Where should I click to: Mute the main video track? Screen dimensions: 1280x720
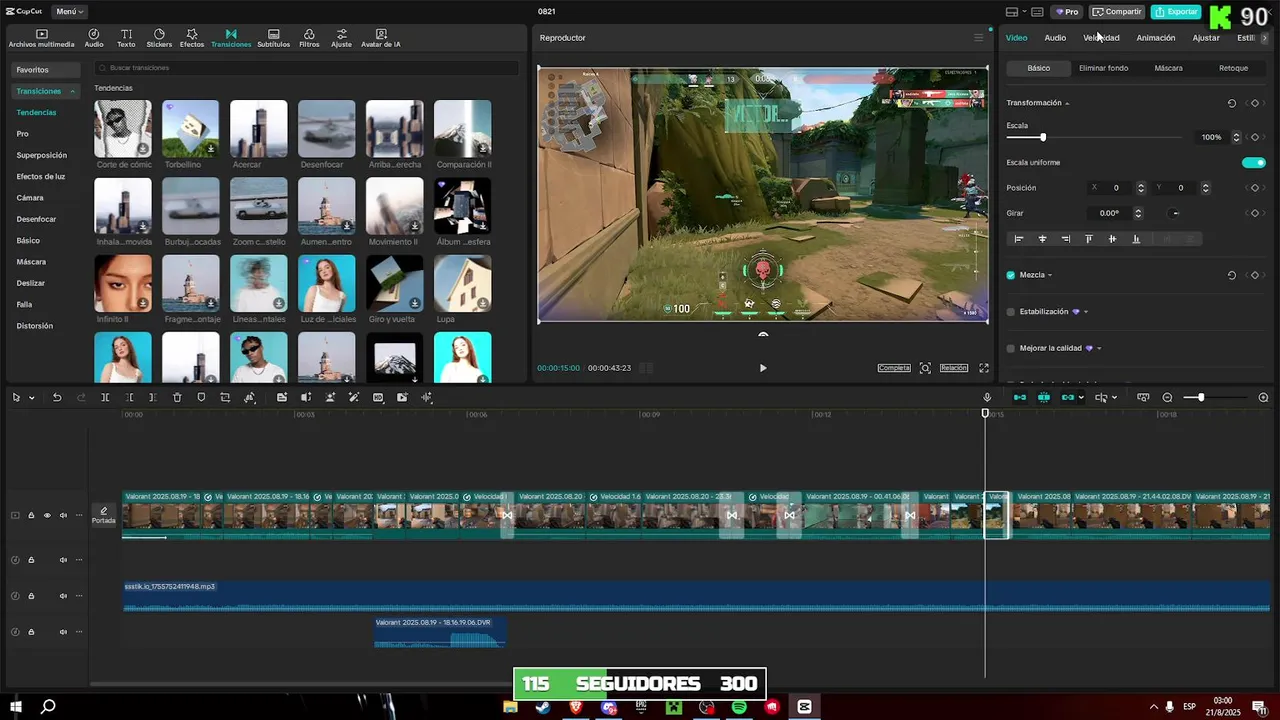[x=63, y=516]
